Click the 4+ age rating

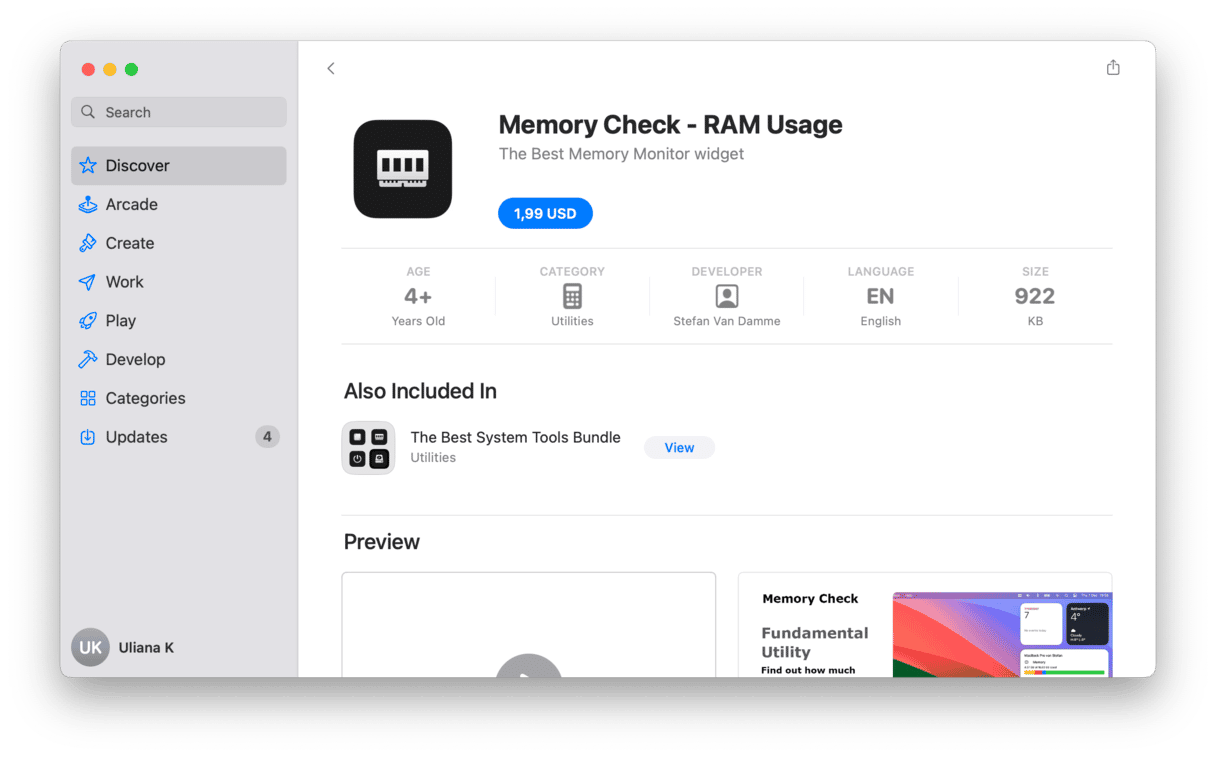click(418, 296)
